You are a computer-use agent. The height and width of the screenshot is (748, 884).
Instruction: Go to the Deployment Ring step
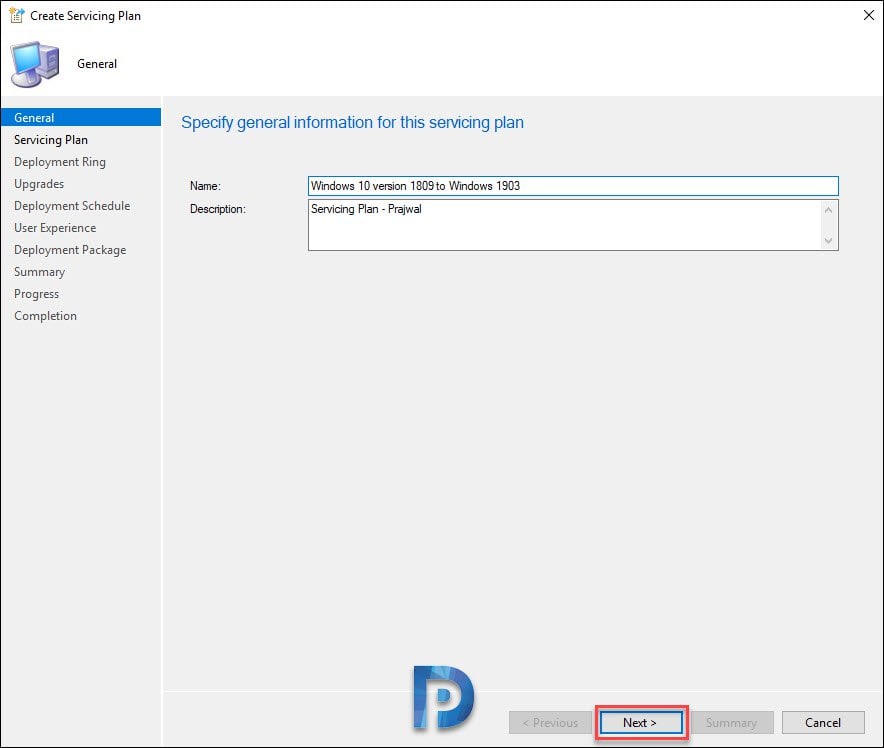[x=60, y=162]
